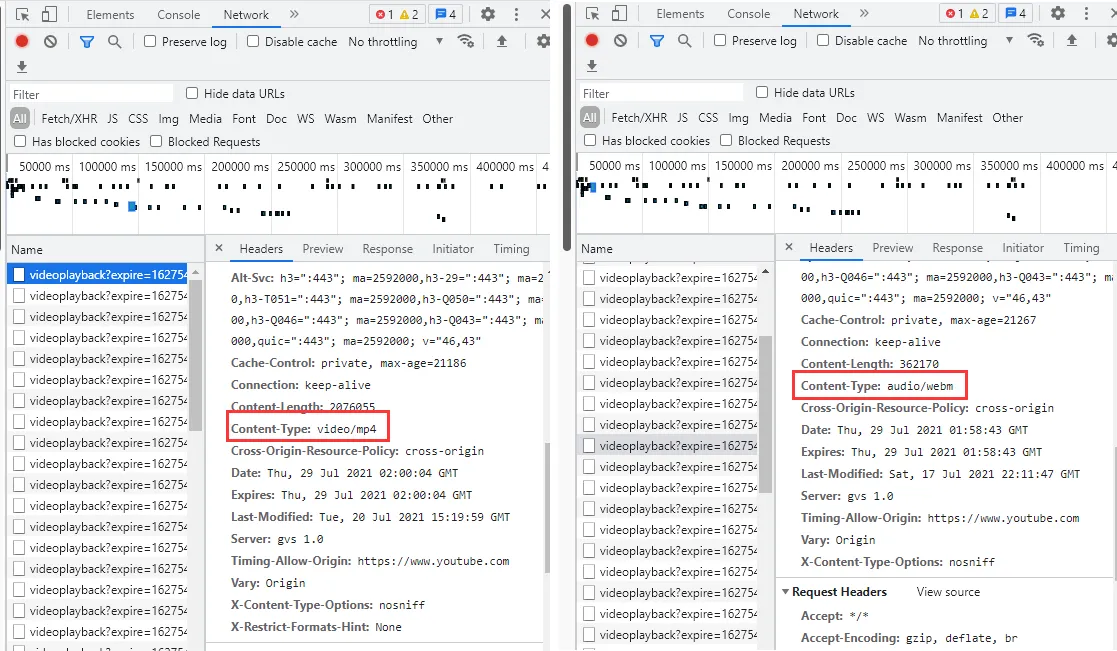Click messages badge showing 4 in left DevTools
1117x651 pixels.
tap(445, 14)
